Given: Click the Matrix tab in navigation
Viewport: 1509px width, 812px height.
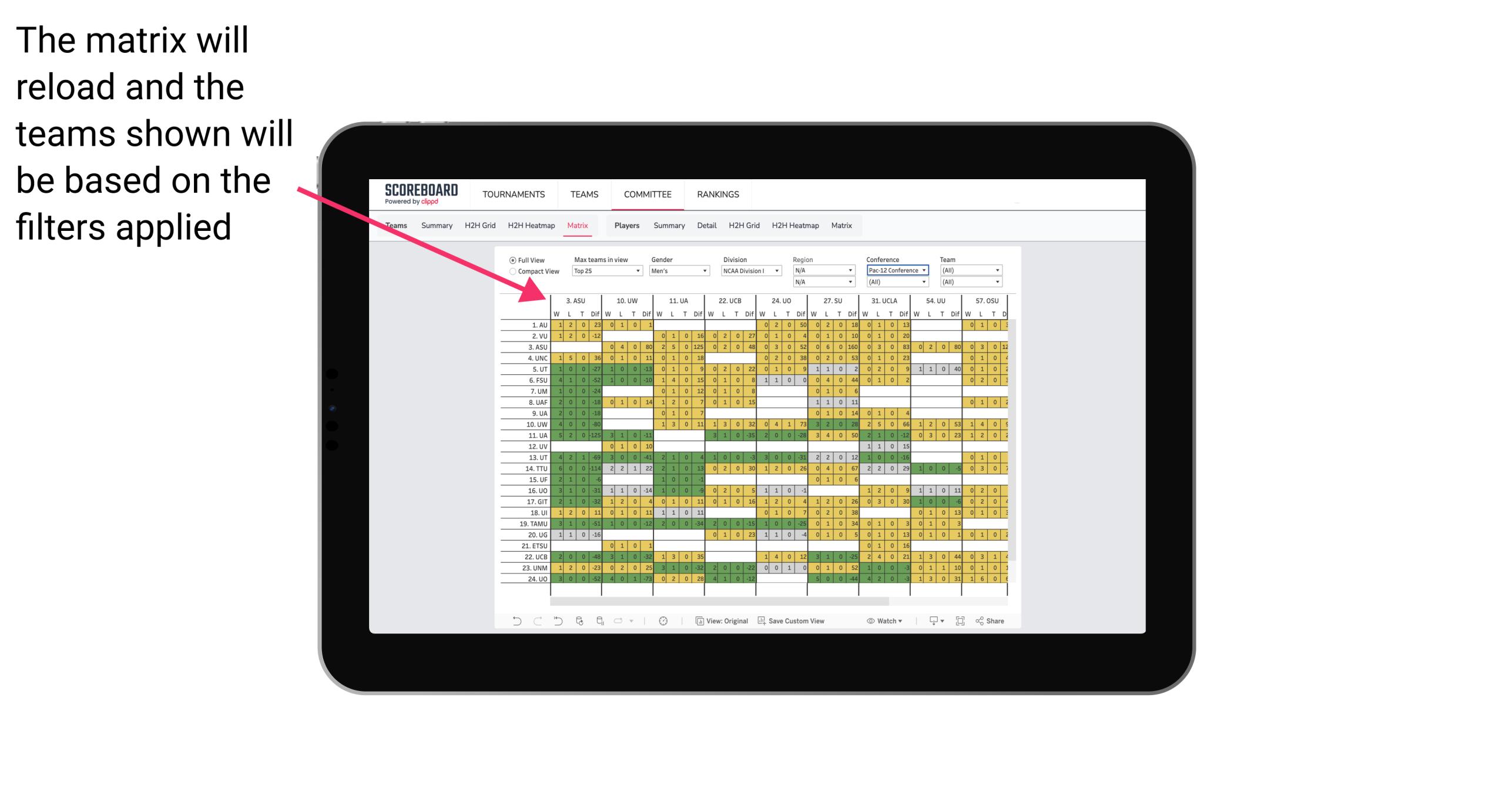Looking at the screenshot, I should [578, 224].
